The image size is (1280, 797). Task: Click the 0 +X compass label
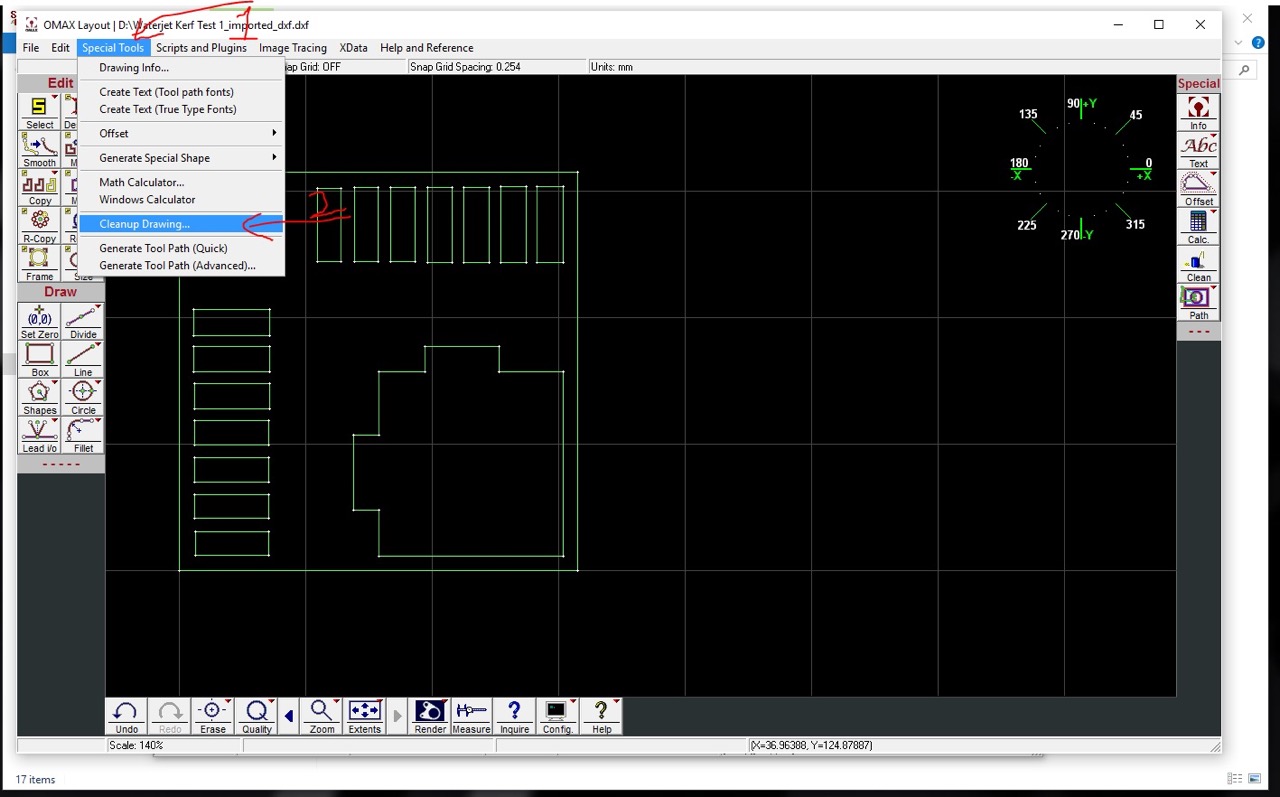point(1141,169)
